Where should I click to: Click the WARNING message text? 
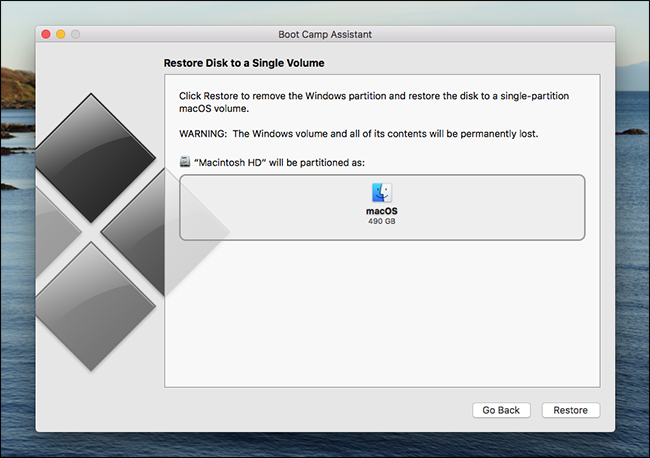[359, 134]
